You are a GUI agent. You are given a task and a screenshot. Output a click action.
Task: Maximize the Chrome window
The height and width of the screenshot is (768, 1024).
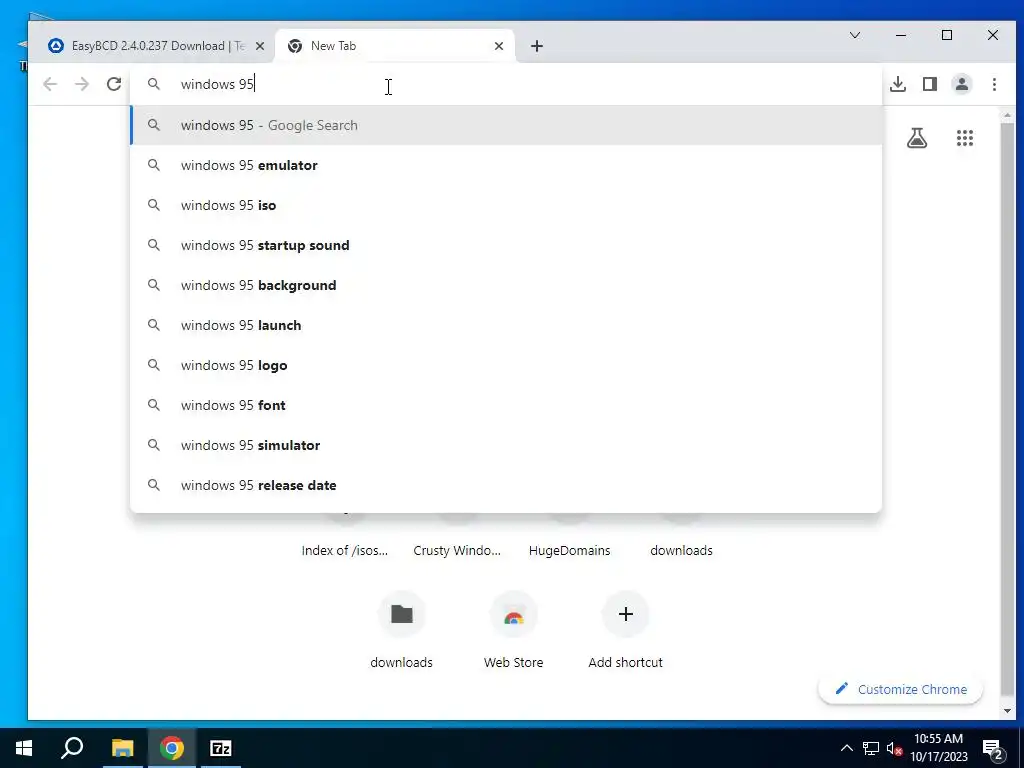click(947, 35)
